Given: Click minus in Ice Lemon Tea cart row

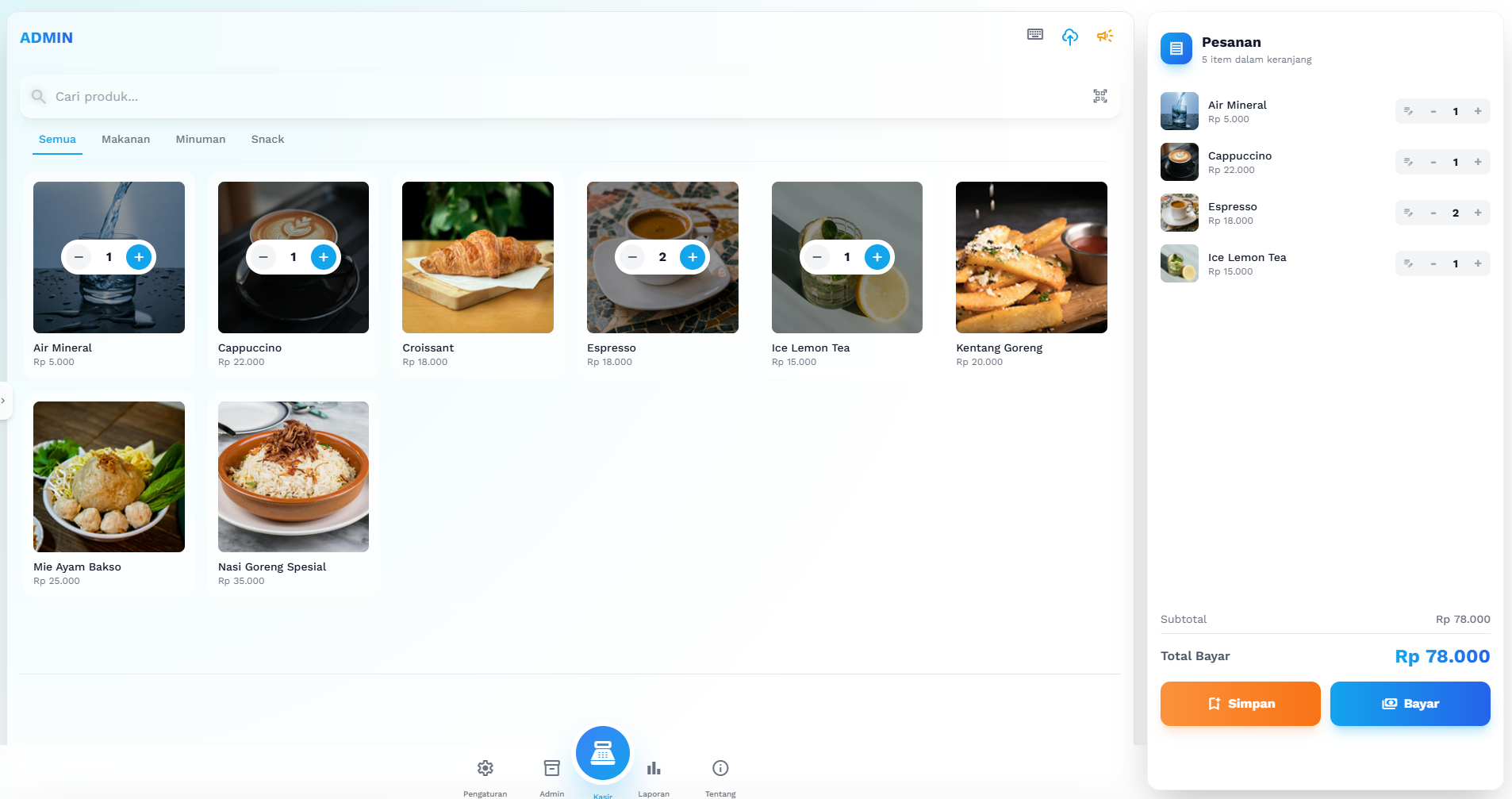Looking at the screenshot, I should pyautogui.click(x=1433, y=263).
